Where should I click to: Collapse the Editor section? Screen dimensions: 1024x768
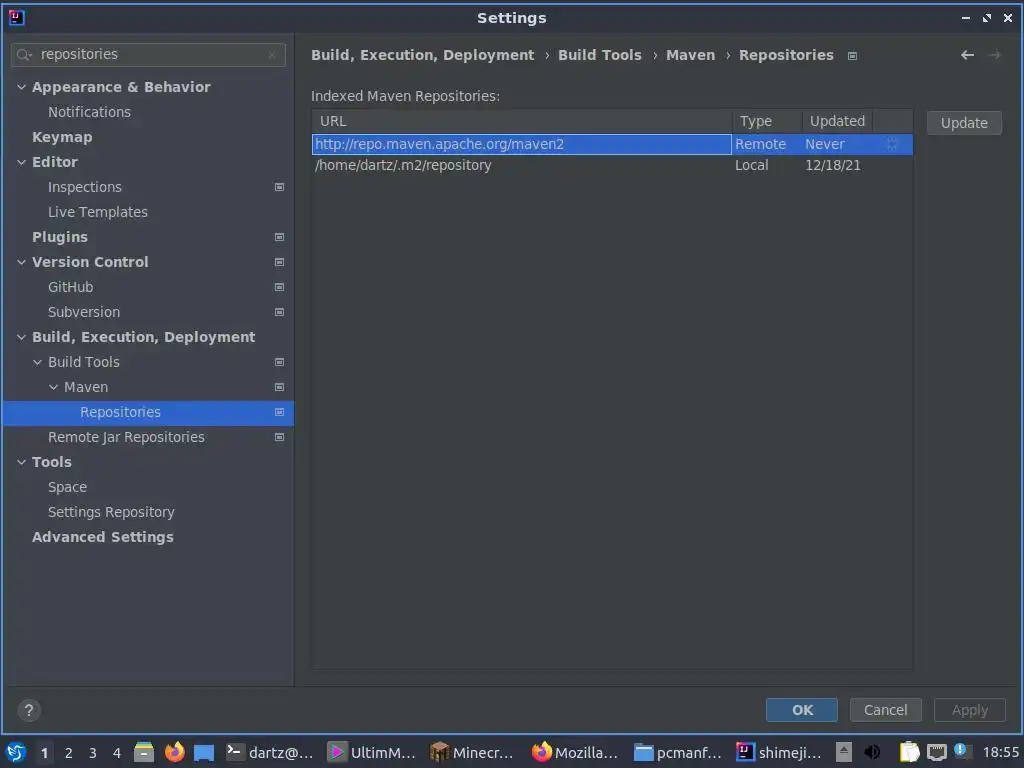22,162
